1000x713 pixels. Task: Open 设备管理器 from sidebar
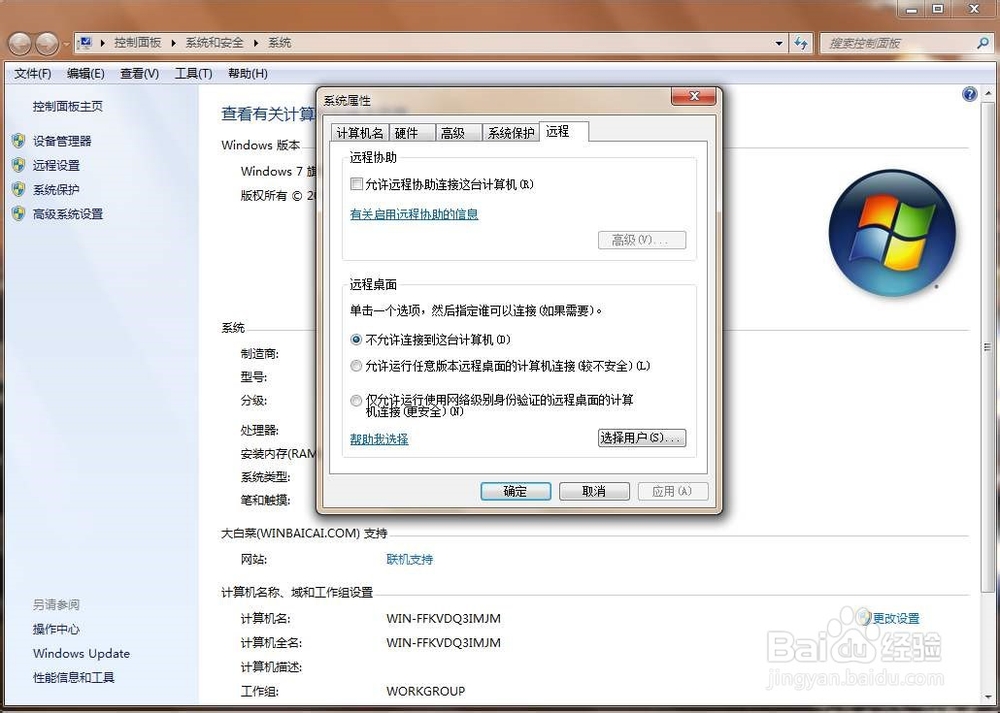pos(62,141)
